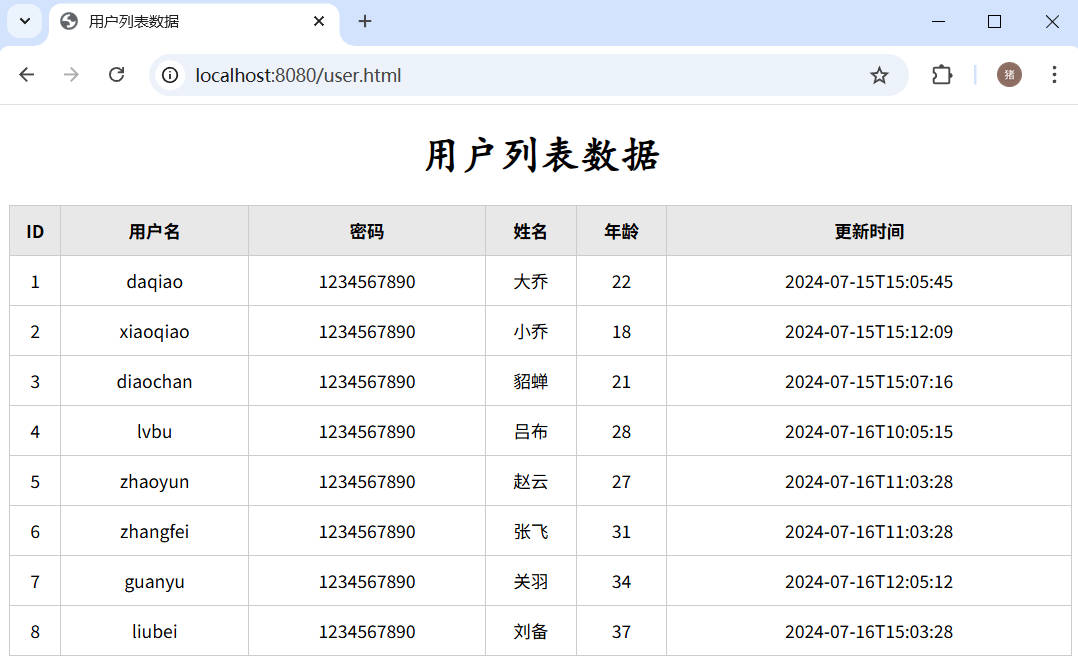
Task: Select the 用户列表数据 tab
Action: tap(180, 21)
